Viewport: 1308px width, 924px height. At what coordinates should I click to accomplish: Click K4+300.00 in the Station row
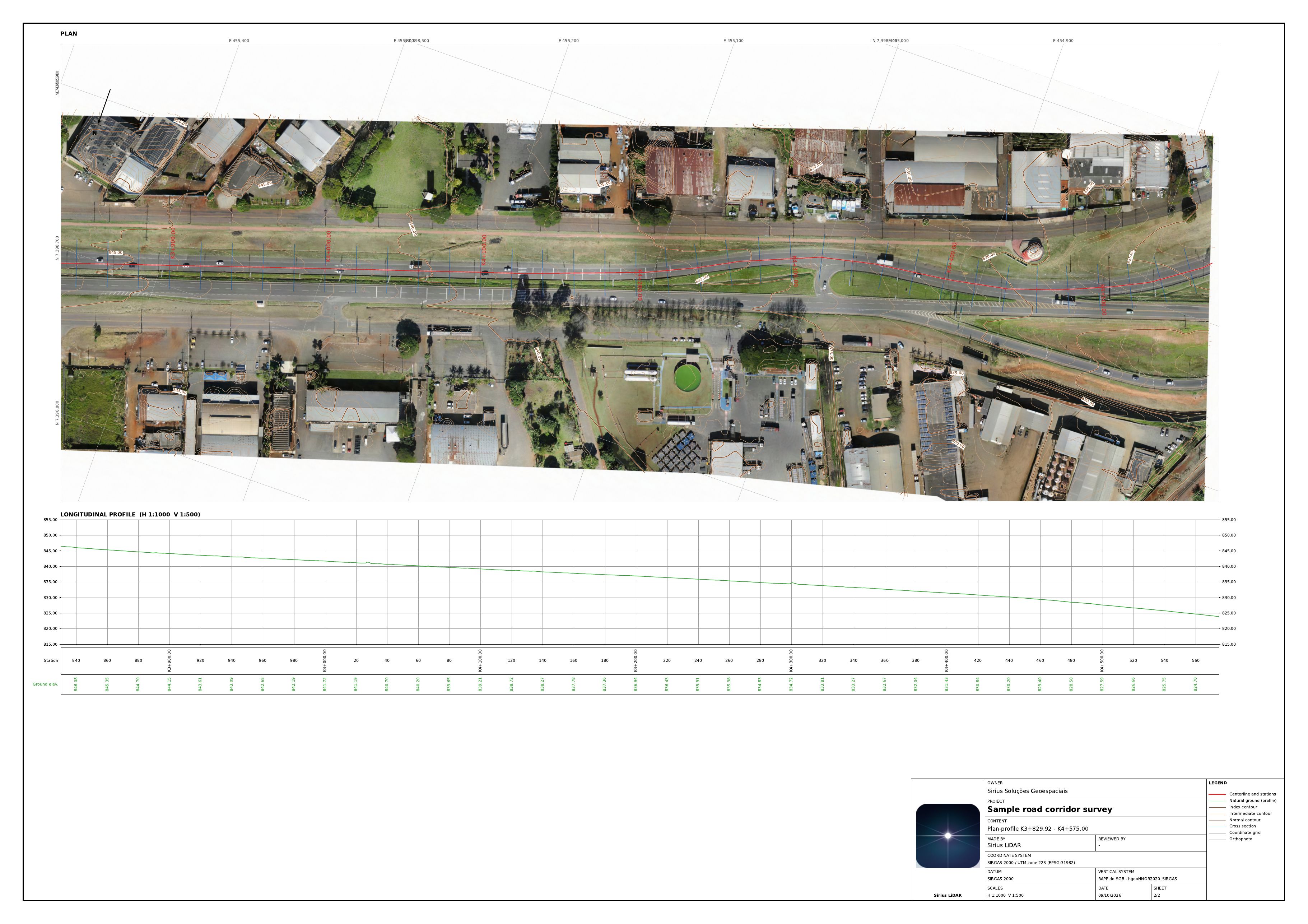[x=791, y=661]
